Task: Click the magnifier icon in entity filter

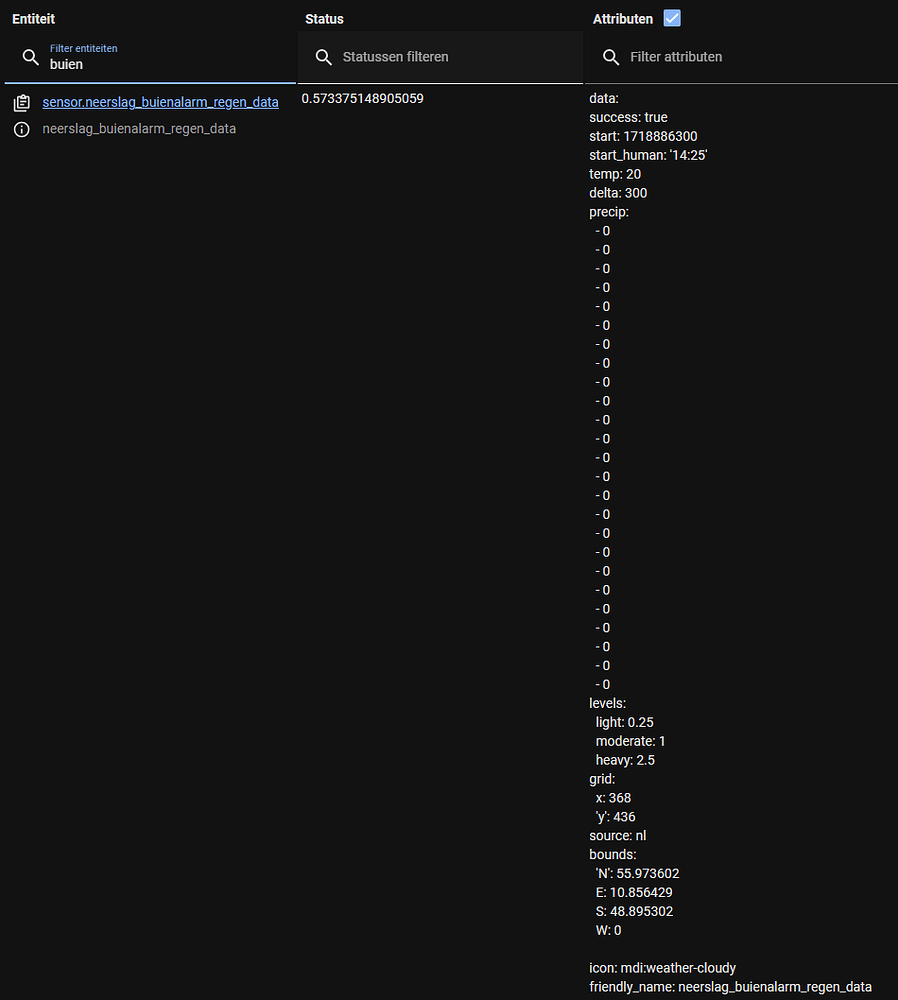Action: click(x=31, y=58)
